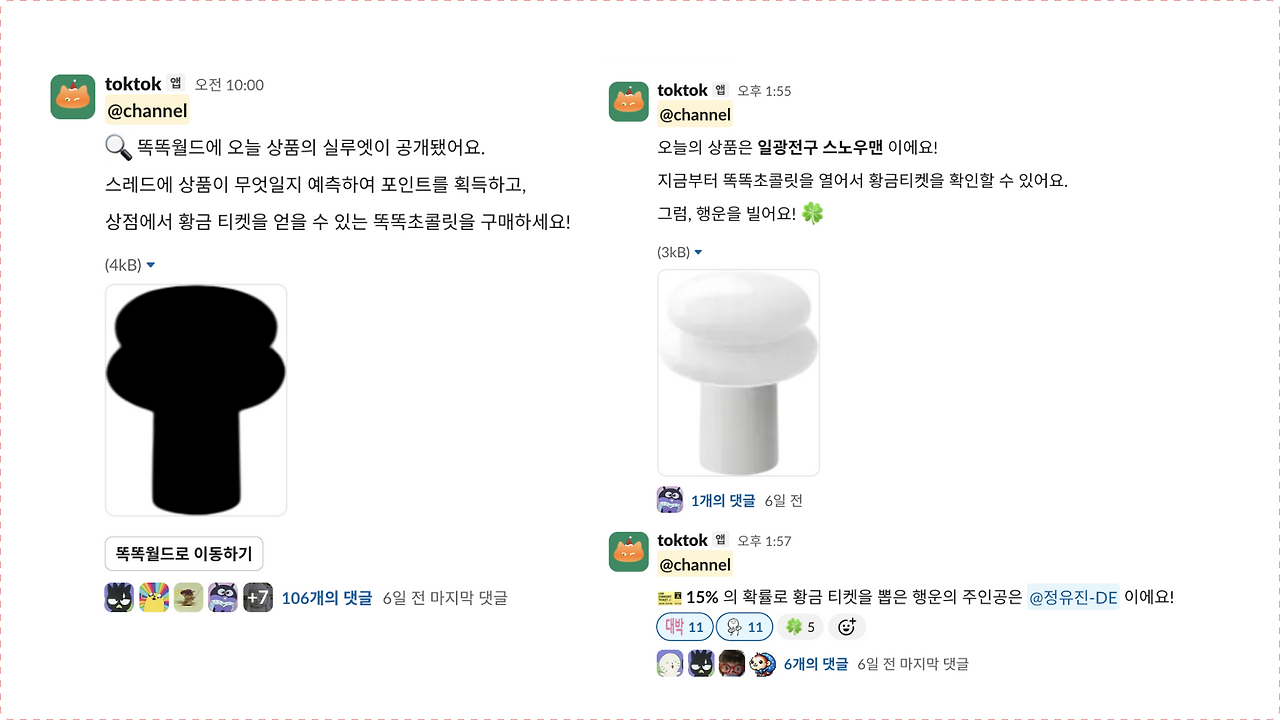The width and height of the screenshot is (1280, 720).
Task: Open the add reaction smiley icon
Action: (x=847, y=626)
